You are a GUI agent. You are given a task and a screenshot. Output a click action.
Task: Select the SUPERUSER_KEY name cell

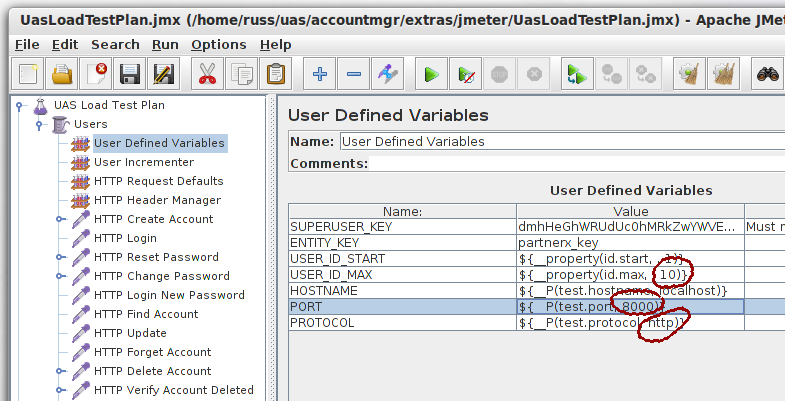403,227
